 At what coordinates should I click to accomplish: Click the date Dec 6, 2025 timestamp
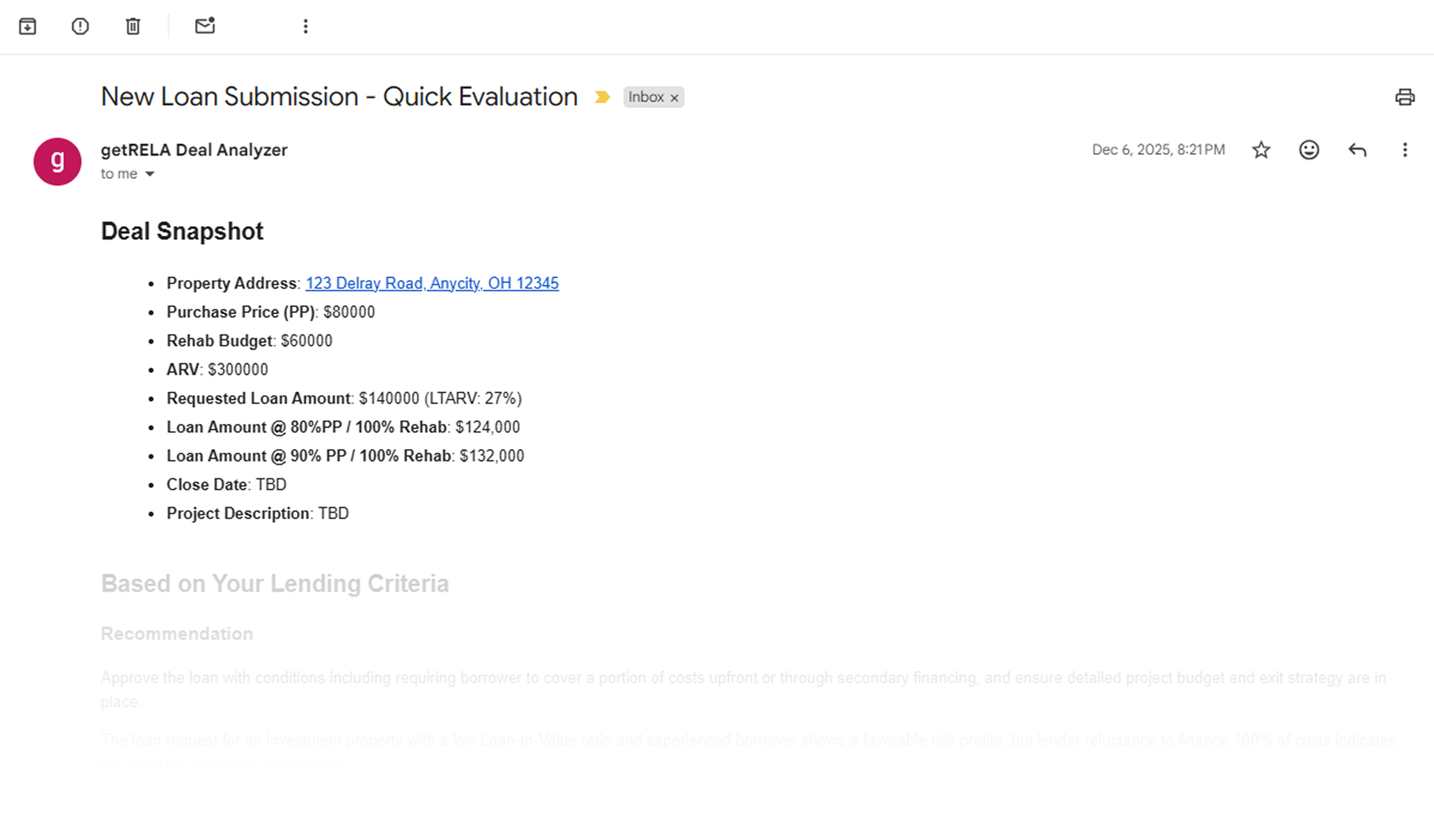[1158, 150]
